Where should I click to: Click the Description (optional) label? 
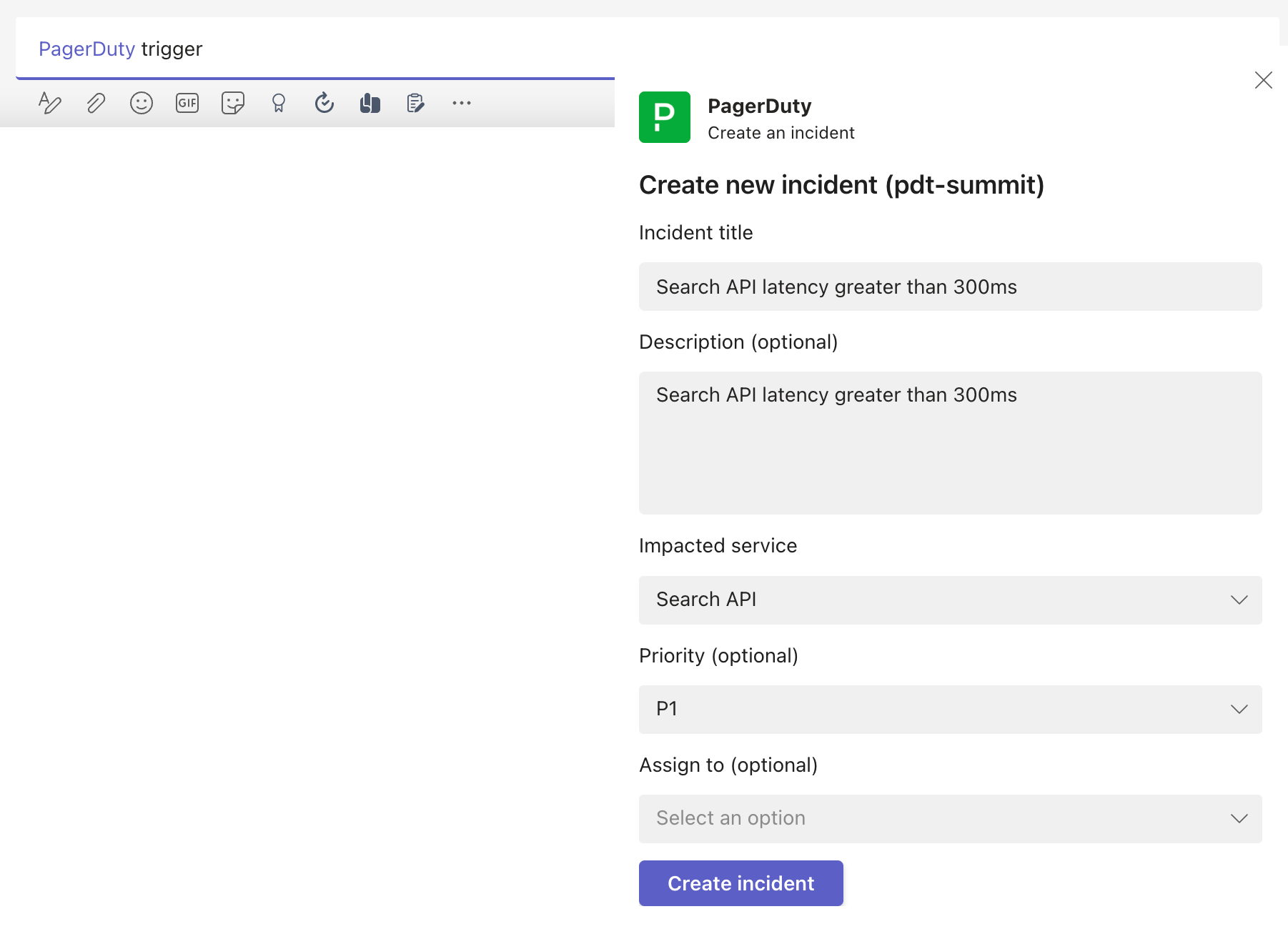[738, 342]
